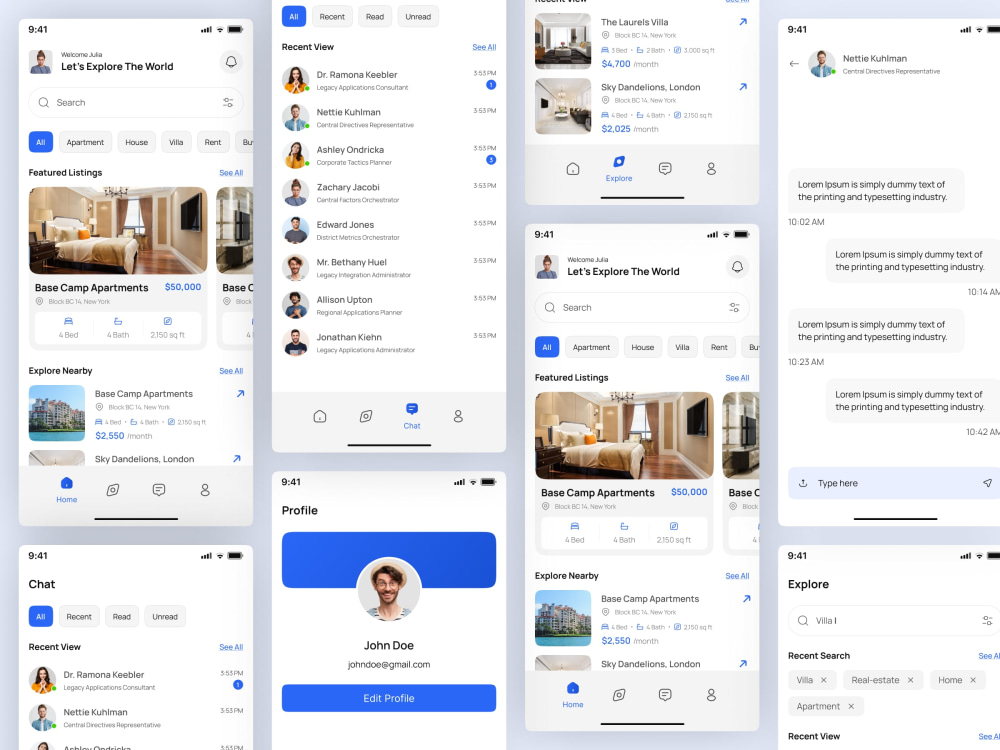Choose House category in left Home screen
The width and height of the screenshot is (1000, 750).
pos(136,142)
